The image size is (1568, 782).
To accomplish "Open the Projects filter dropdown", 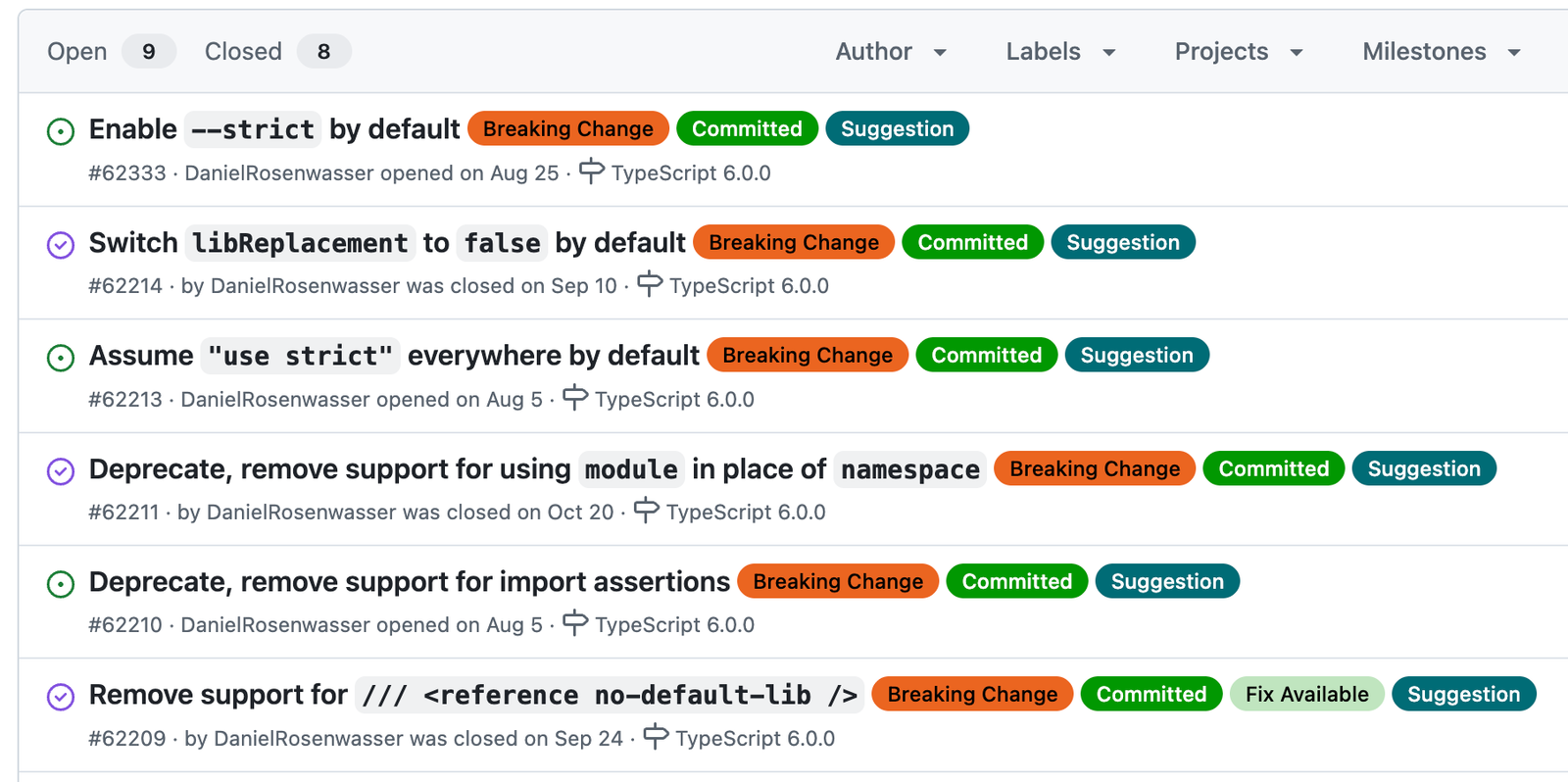I will pos(1239,51).
